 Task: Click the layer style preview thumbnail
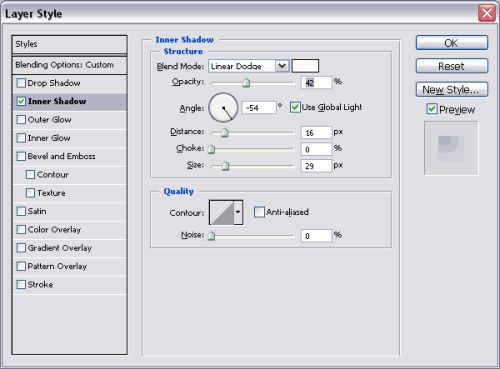tap(451, 148)
